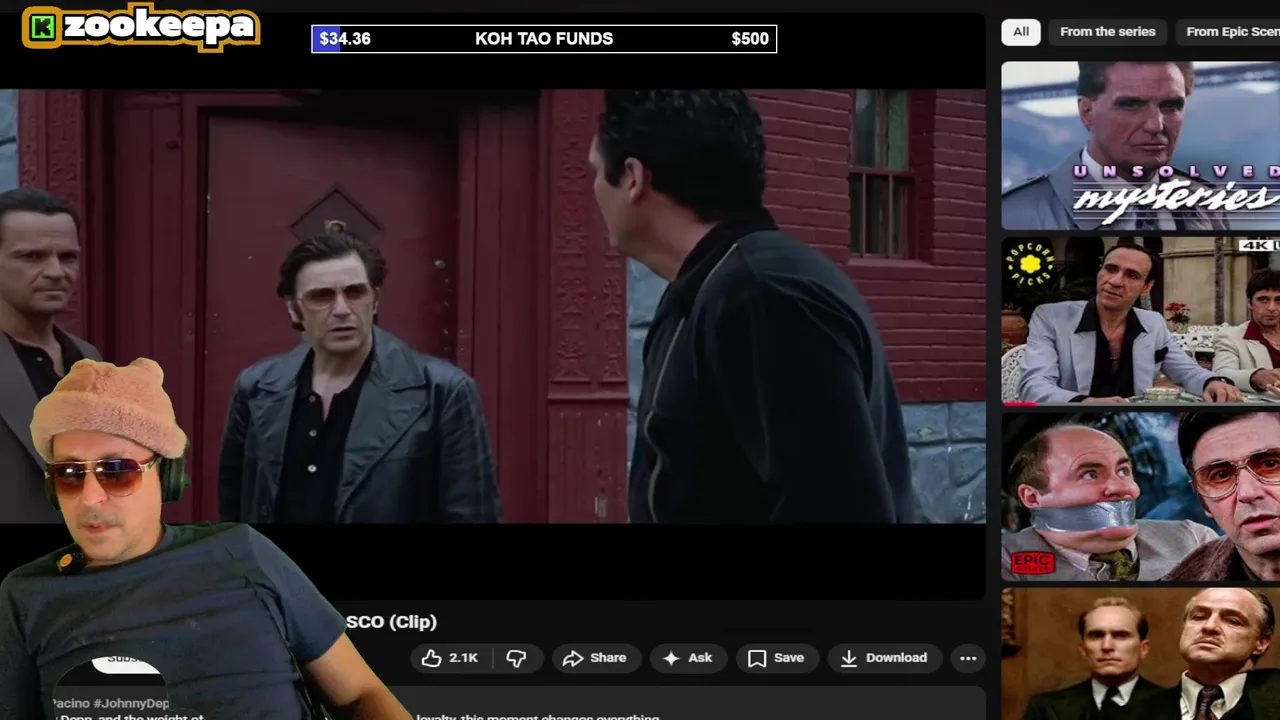The image size is (1280, 720).
Task: Like the video with 2.1K likes
Action: [x=450, y=658]
